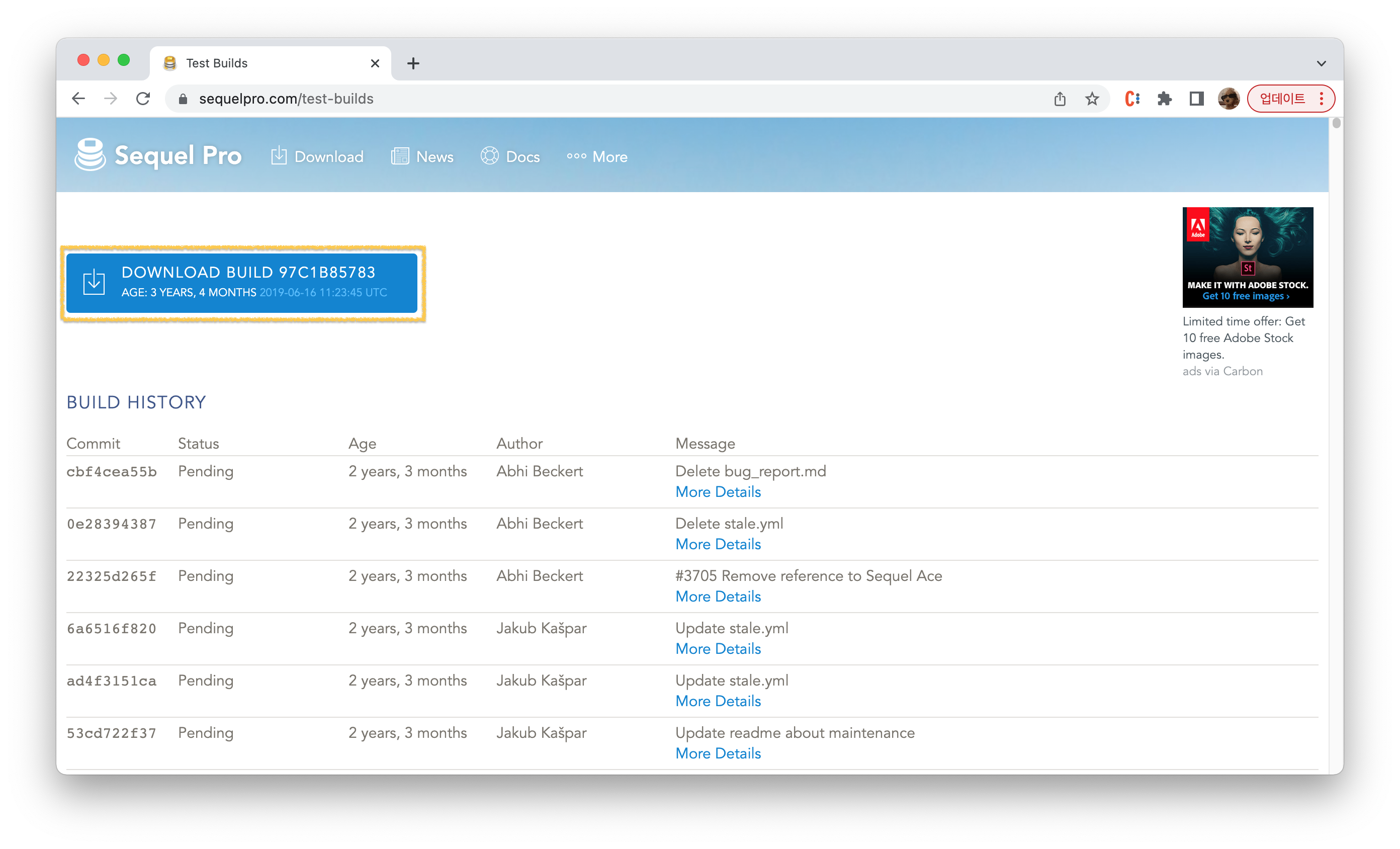Viewport: 1400px width, 849px height.
Task: Open the tab search chevron
Action: pos(1321,63)
